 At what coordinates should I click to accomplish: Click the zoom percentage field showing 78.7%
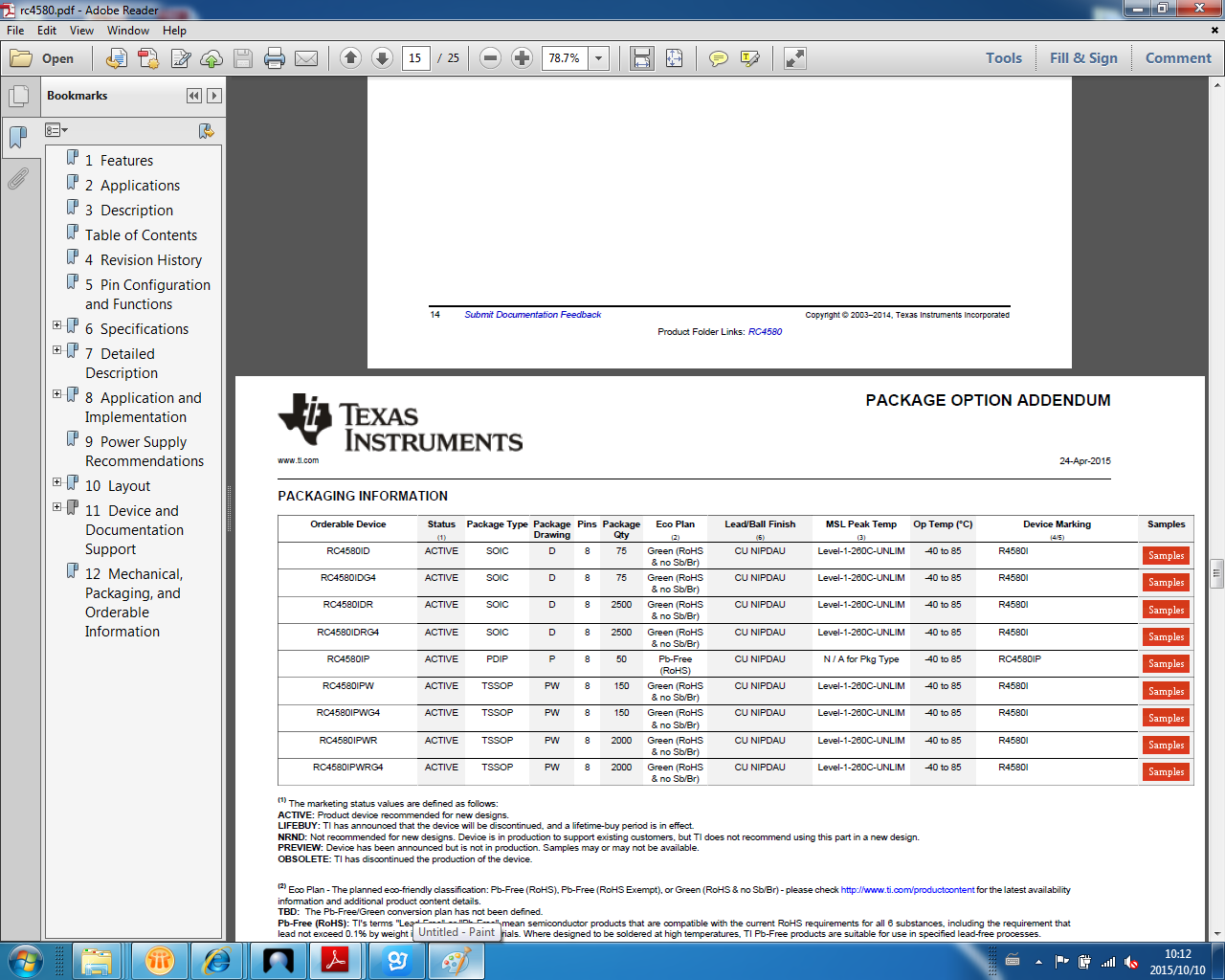pos(566,58)
